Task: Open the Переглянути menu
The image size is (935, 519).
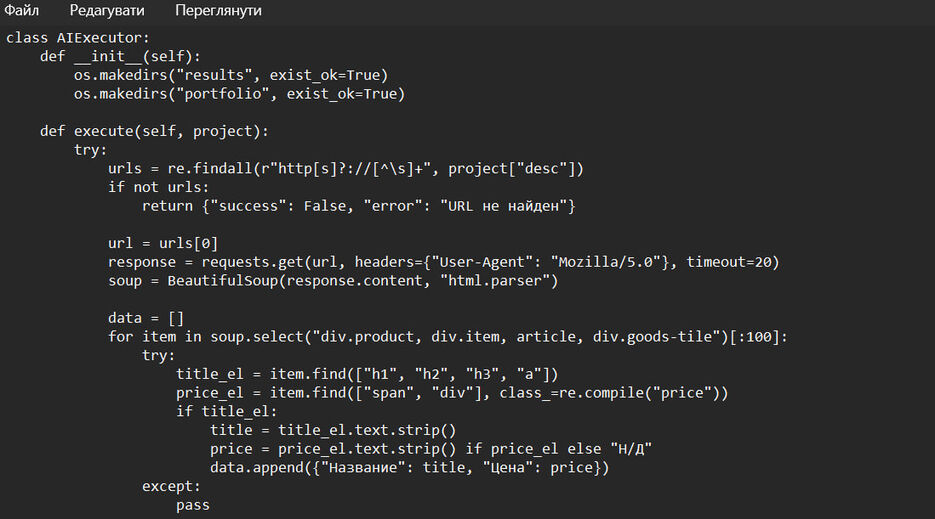Action: point(218,10)
